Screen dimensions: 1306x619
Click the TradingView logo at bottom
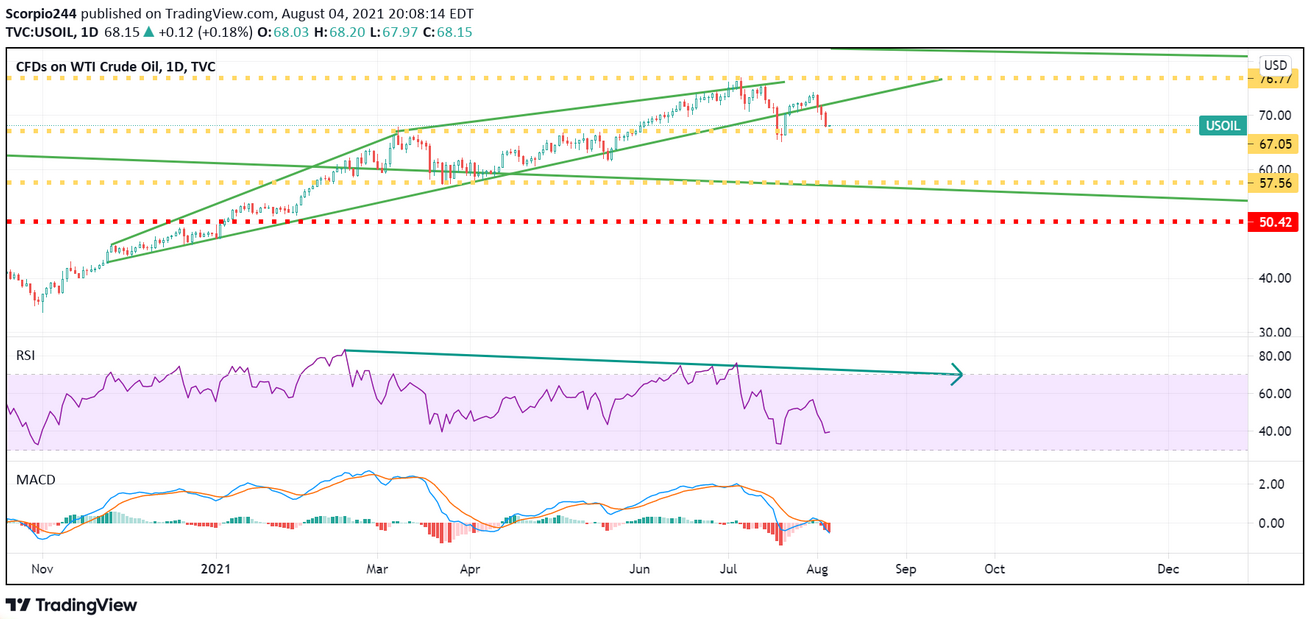tap(71, 605)
